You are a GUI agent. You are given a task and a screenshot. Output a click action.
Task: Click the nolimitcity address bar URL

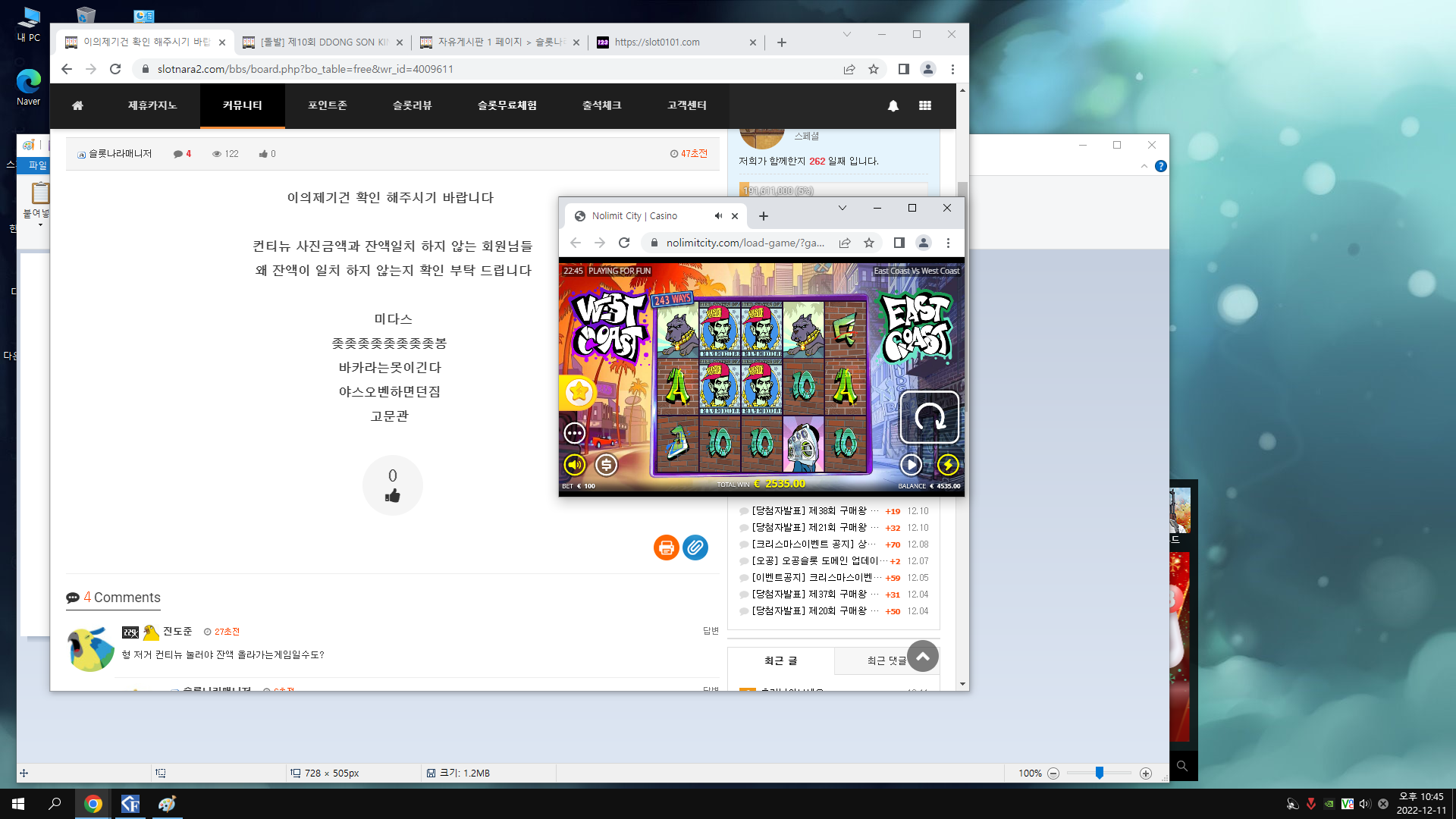(745, 243)
